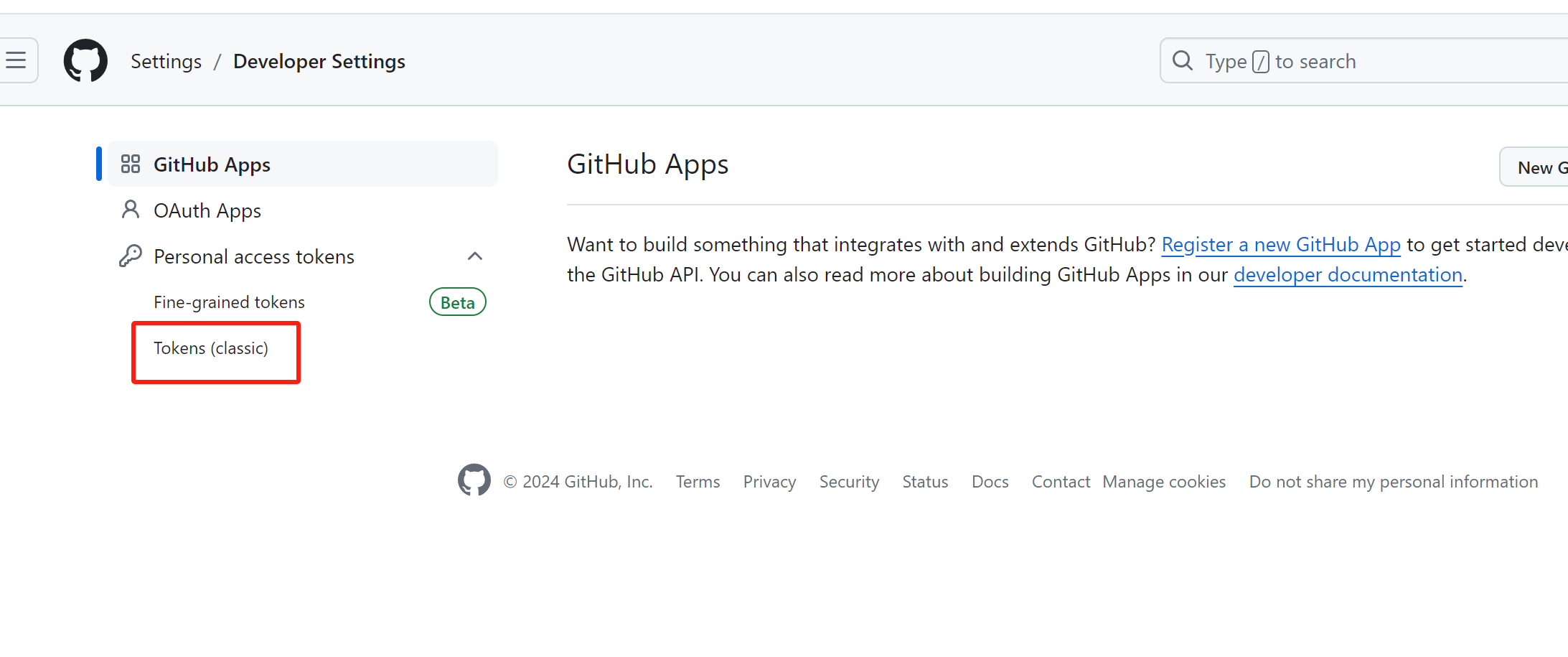Open GitHub Apps in sidebar
This screenshot has height=657, width=1568.
(x=212, y=164)
